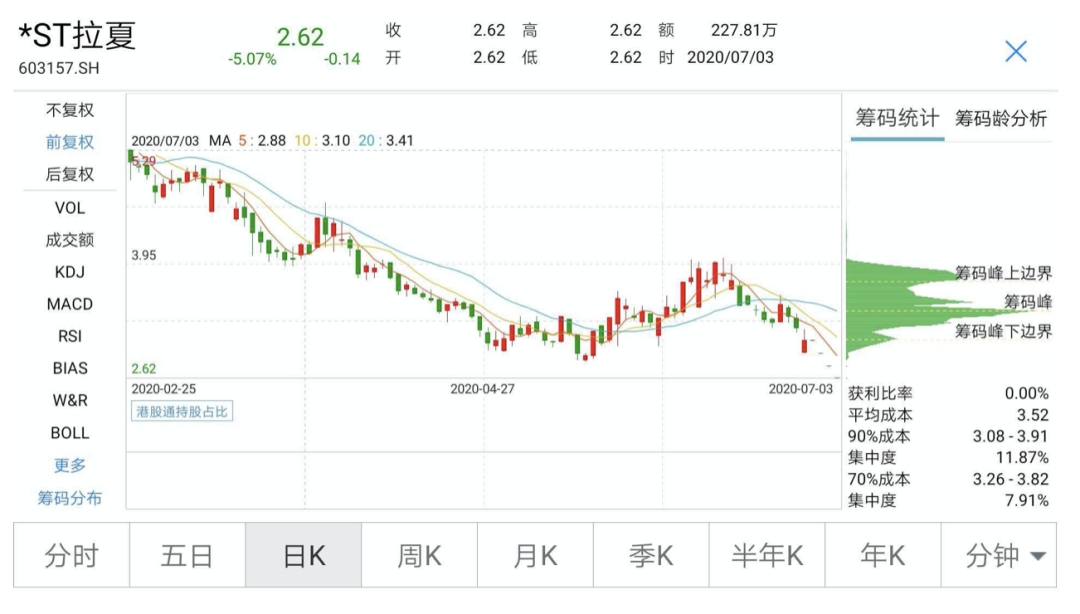Open 分钟 period dropdown
1080x614 pixels.
coord(1003,556)
